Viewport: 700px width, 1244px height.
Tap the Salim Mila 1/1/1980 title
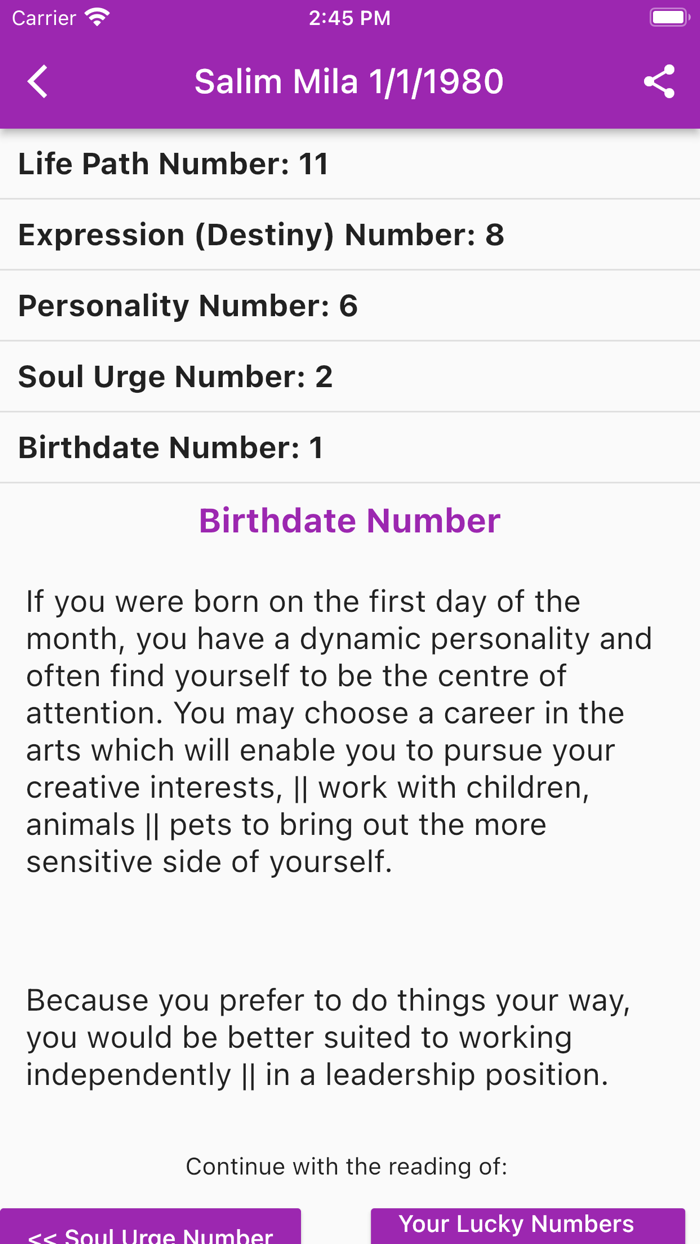pyautogui.click(x=348, y=80)
